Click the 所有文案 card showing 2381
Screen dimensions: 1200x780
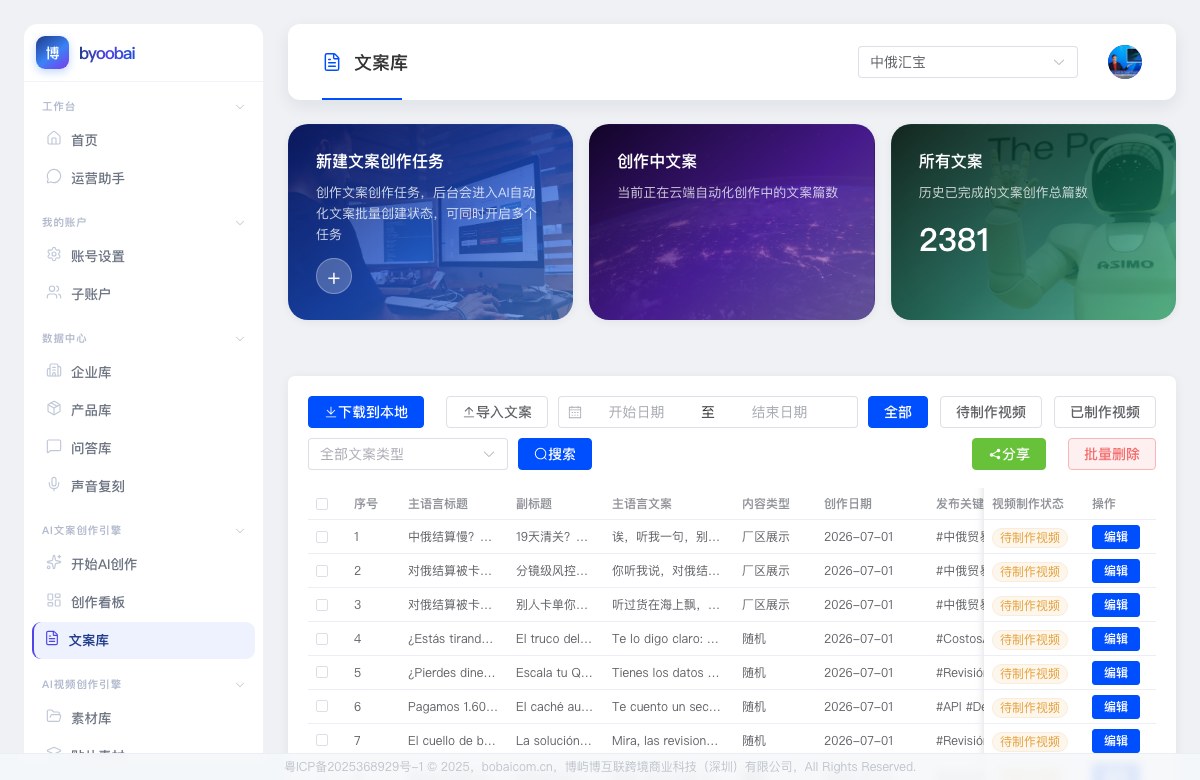click(x=1033, y=222)
